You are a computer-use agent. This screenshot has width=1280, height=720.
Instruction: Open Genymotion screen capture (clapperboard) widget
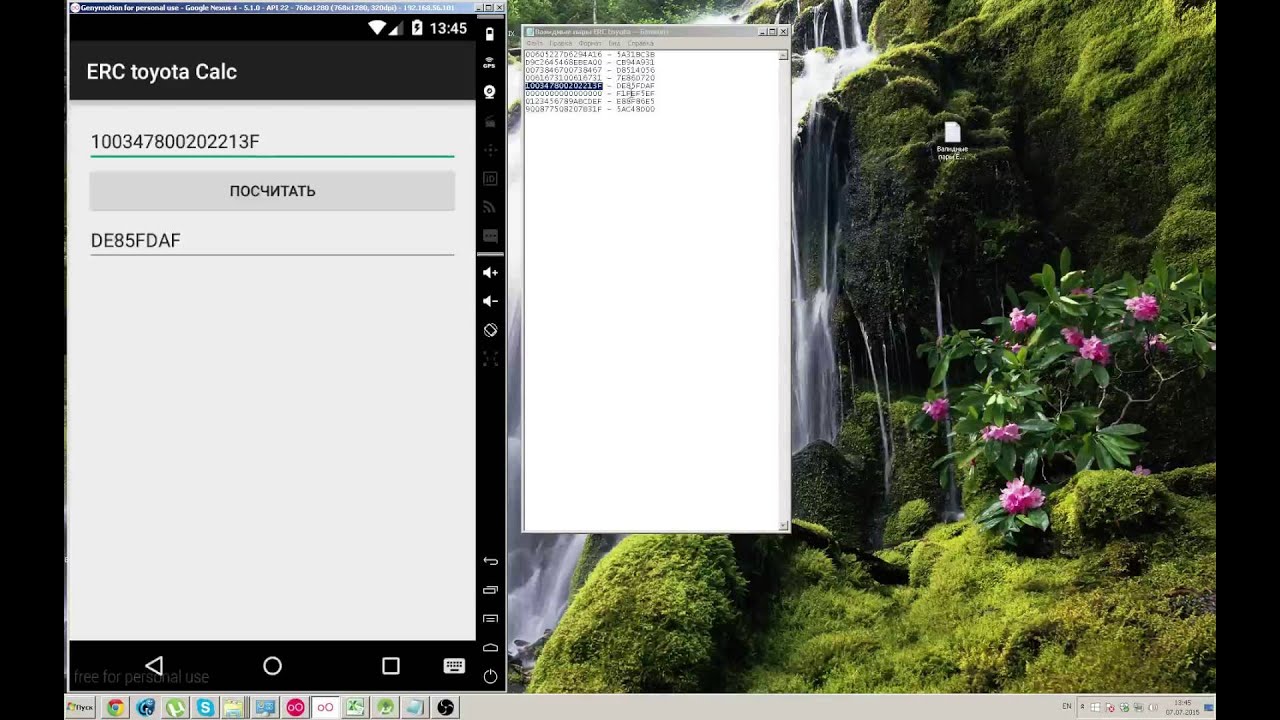[490, 121]
